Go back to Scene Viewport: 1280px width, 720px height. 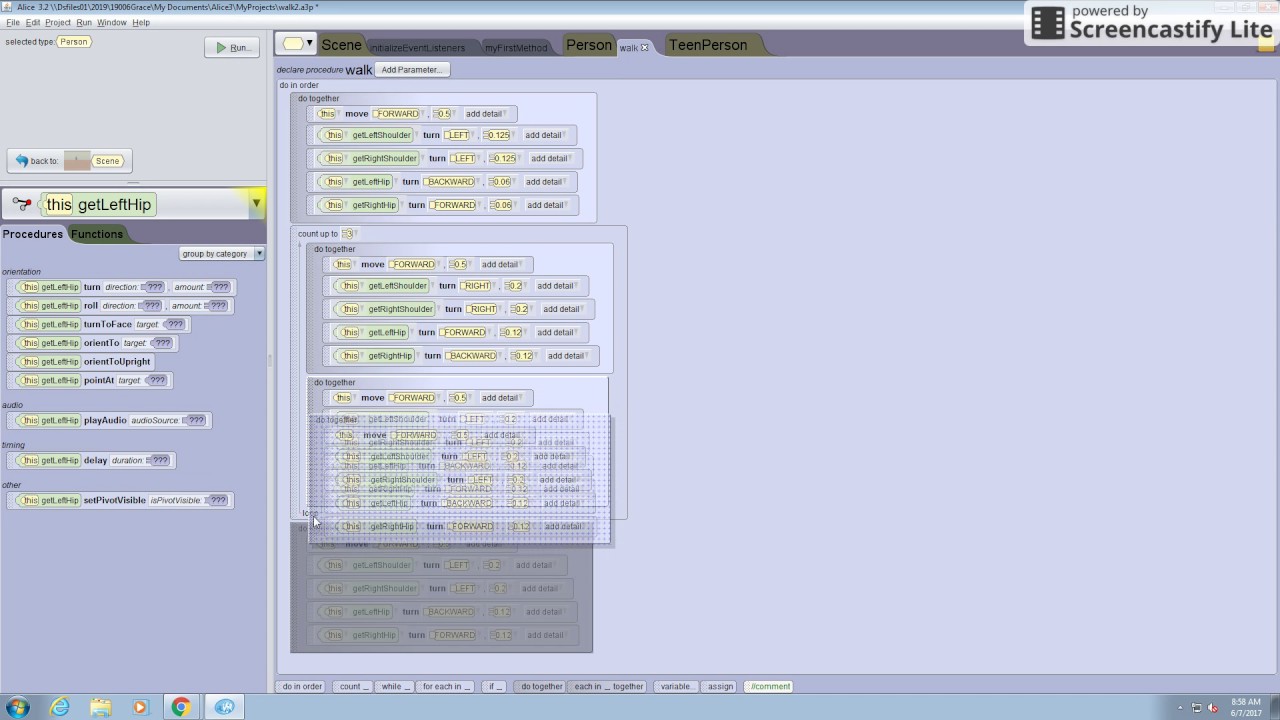coord(68,161)
